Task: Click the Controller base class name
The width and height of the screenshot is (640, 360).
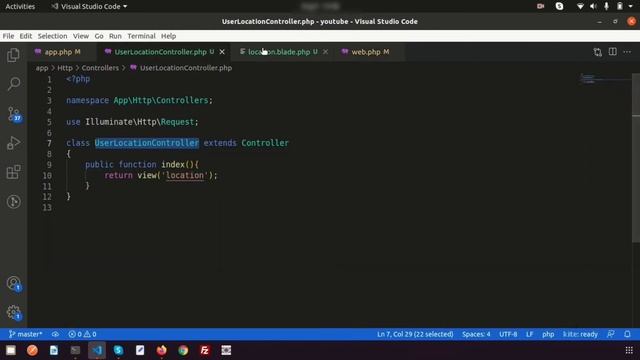Action: 265,143
